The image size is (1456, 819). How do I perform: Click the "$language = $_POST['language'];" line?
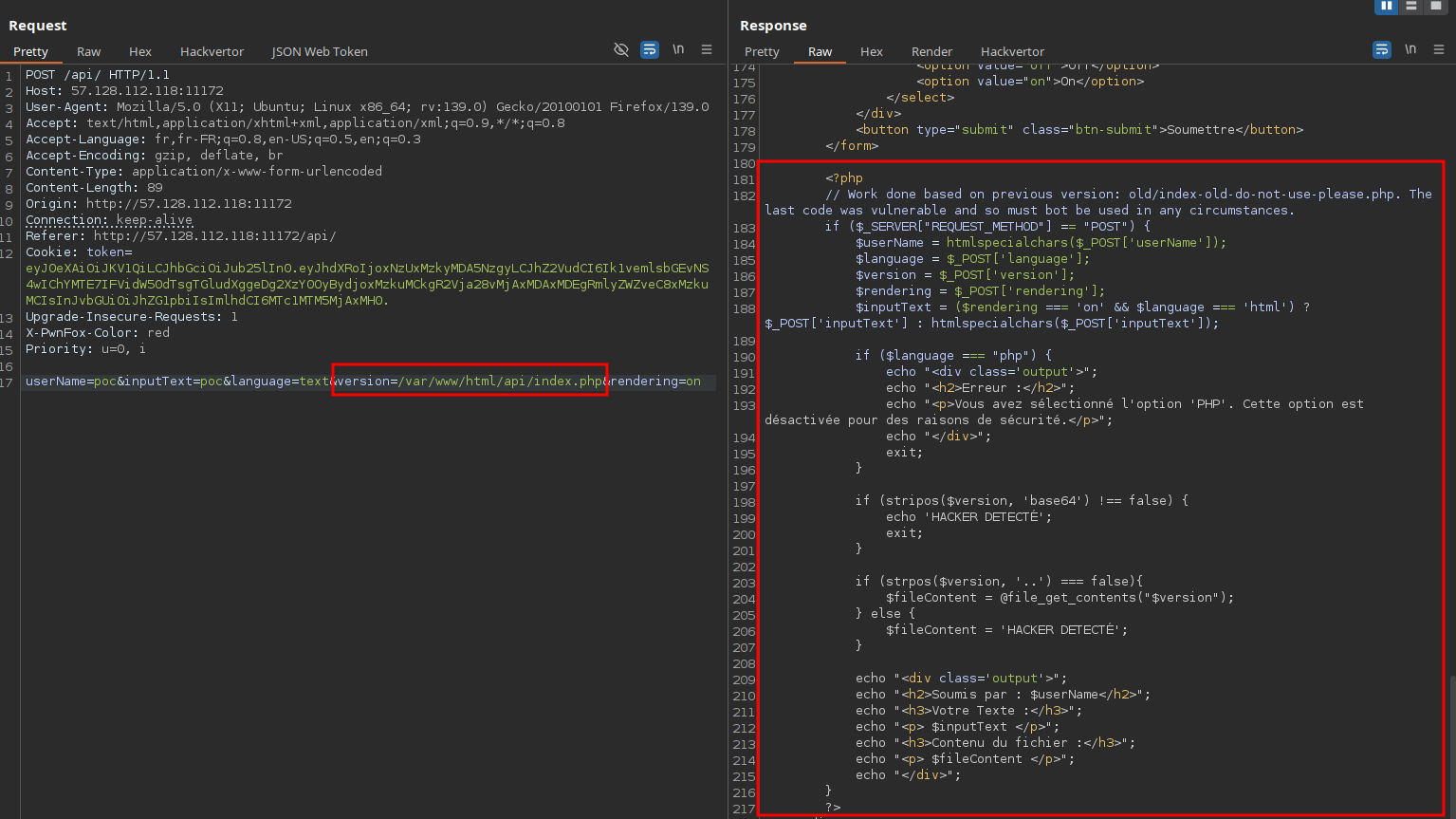973,259
